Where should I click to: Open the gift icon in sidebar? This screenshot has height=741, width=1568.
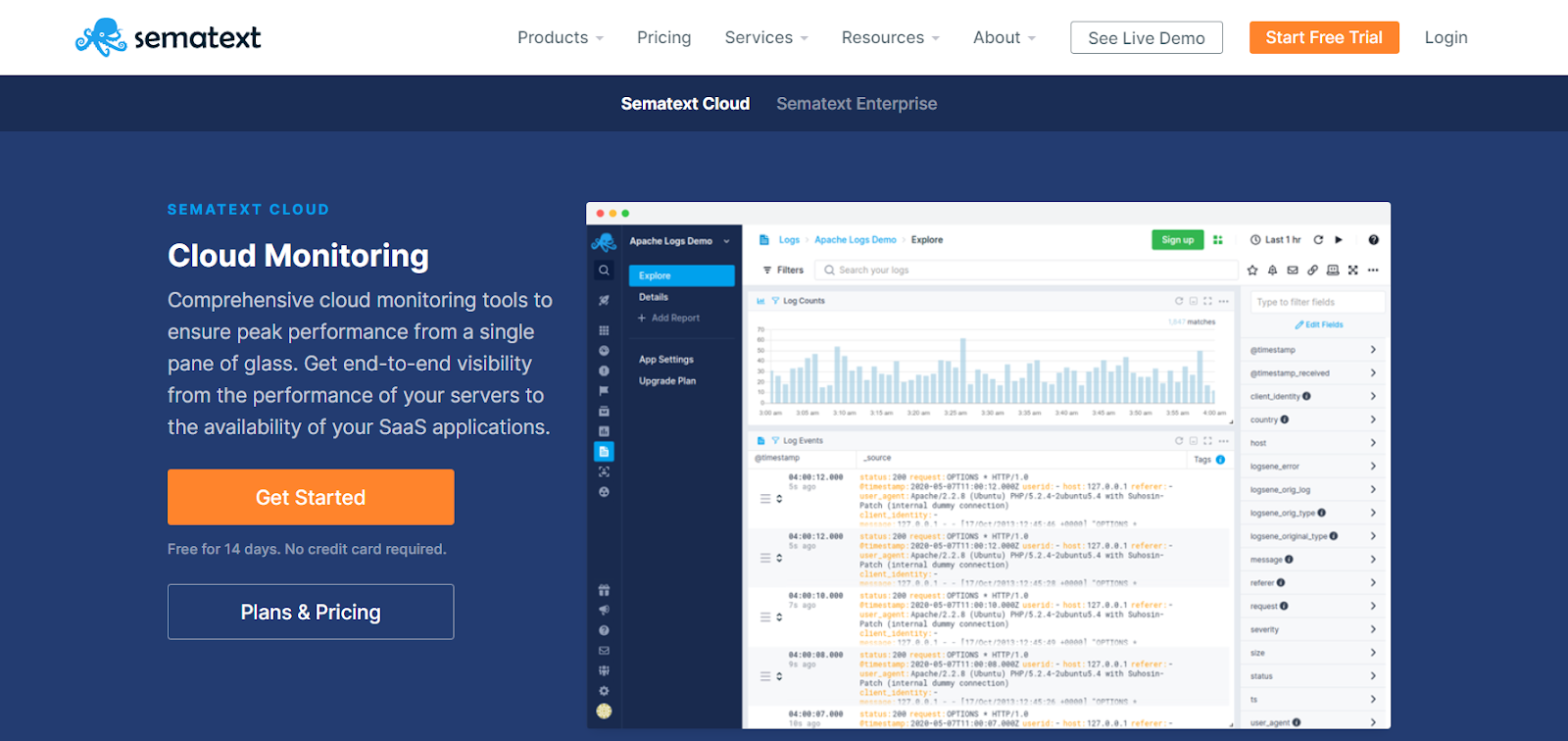pyautogui.click(x=604, y=590)
